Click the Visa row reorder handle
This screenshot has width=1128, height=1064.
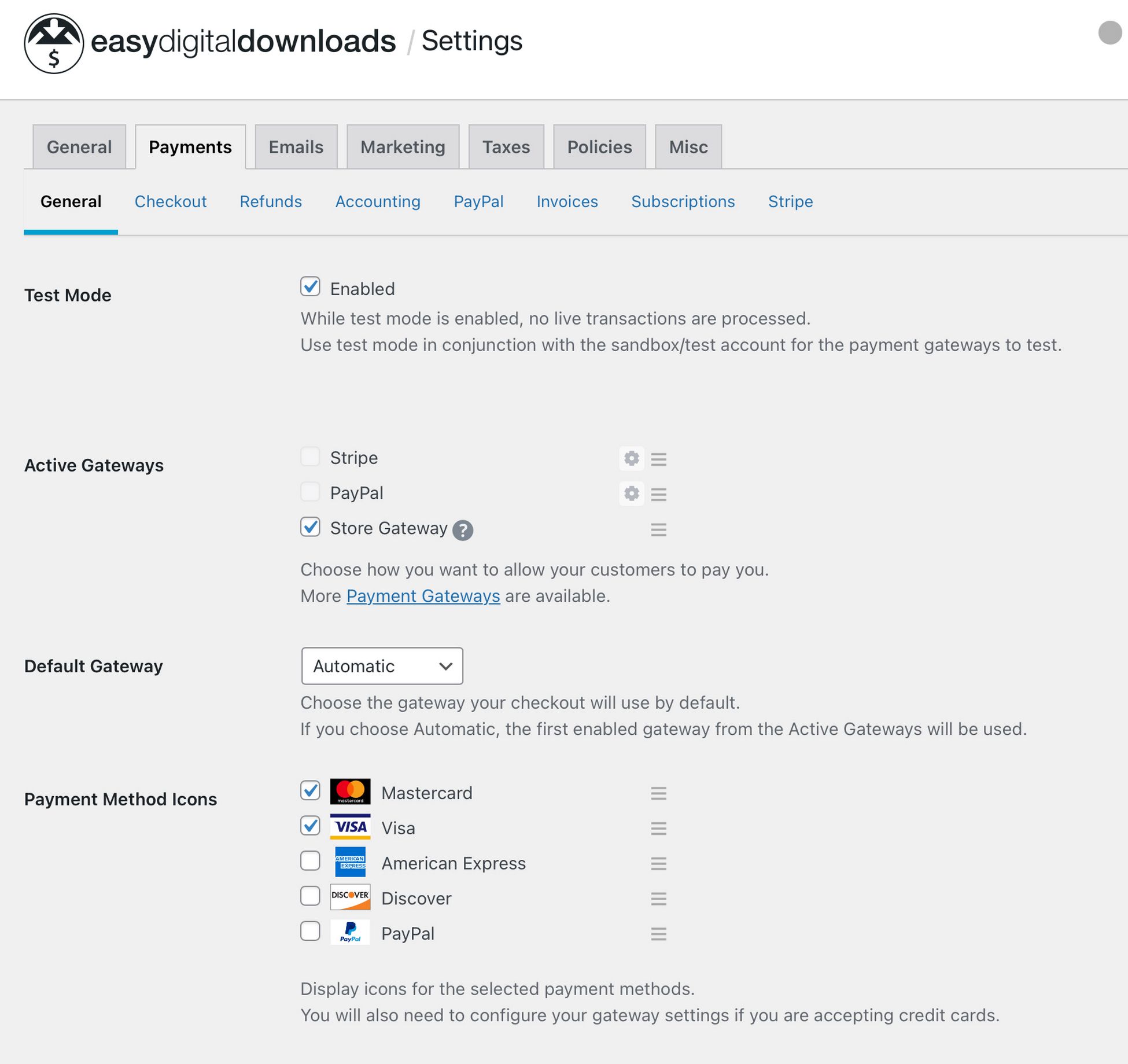point(658,829)
